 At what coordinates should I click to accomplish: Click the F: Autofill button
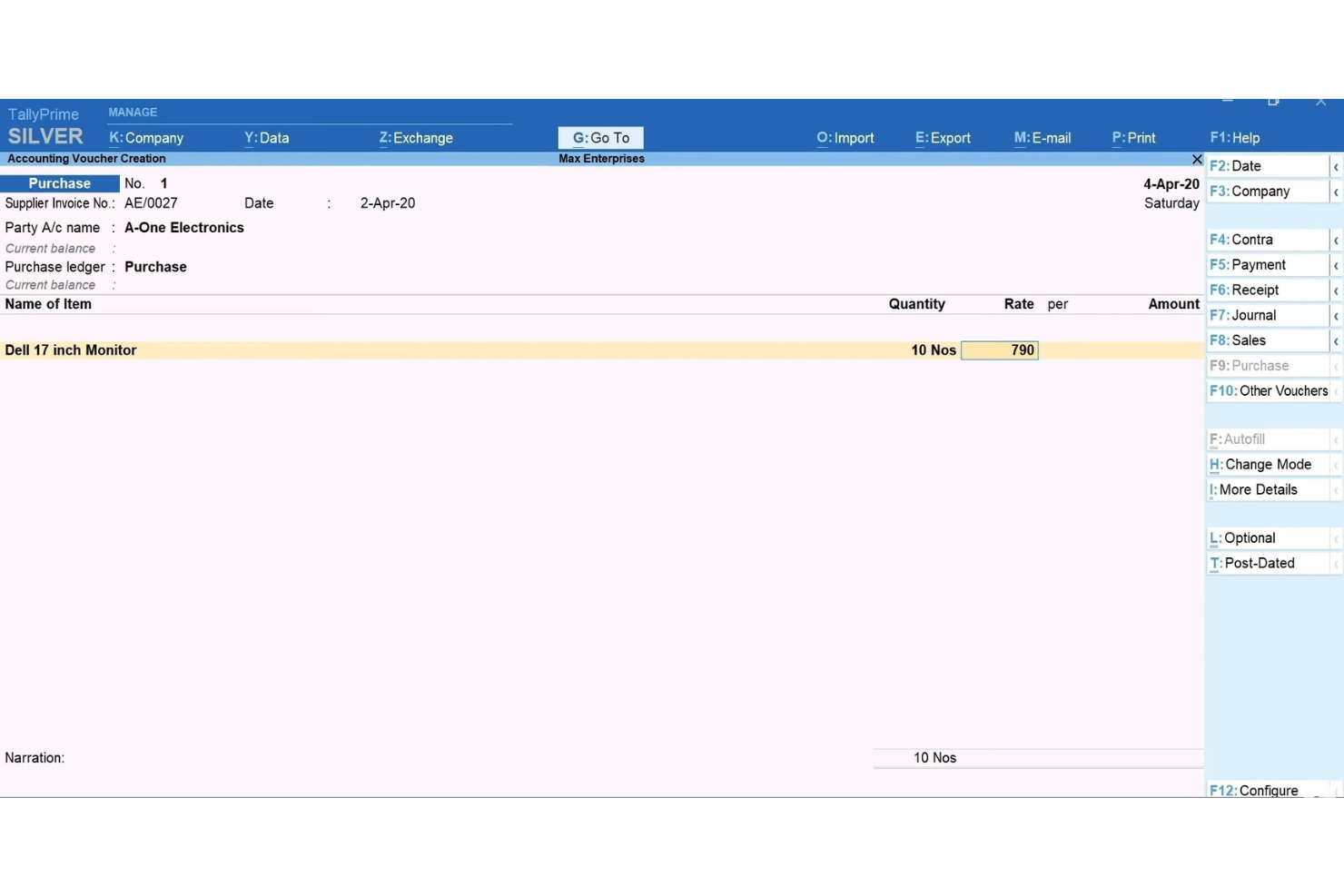coord(1267,439)
